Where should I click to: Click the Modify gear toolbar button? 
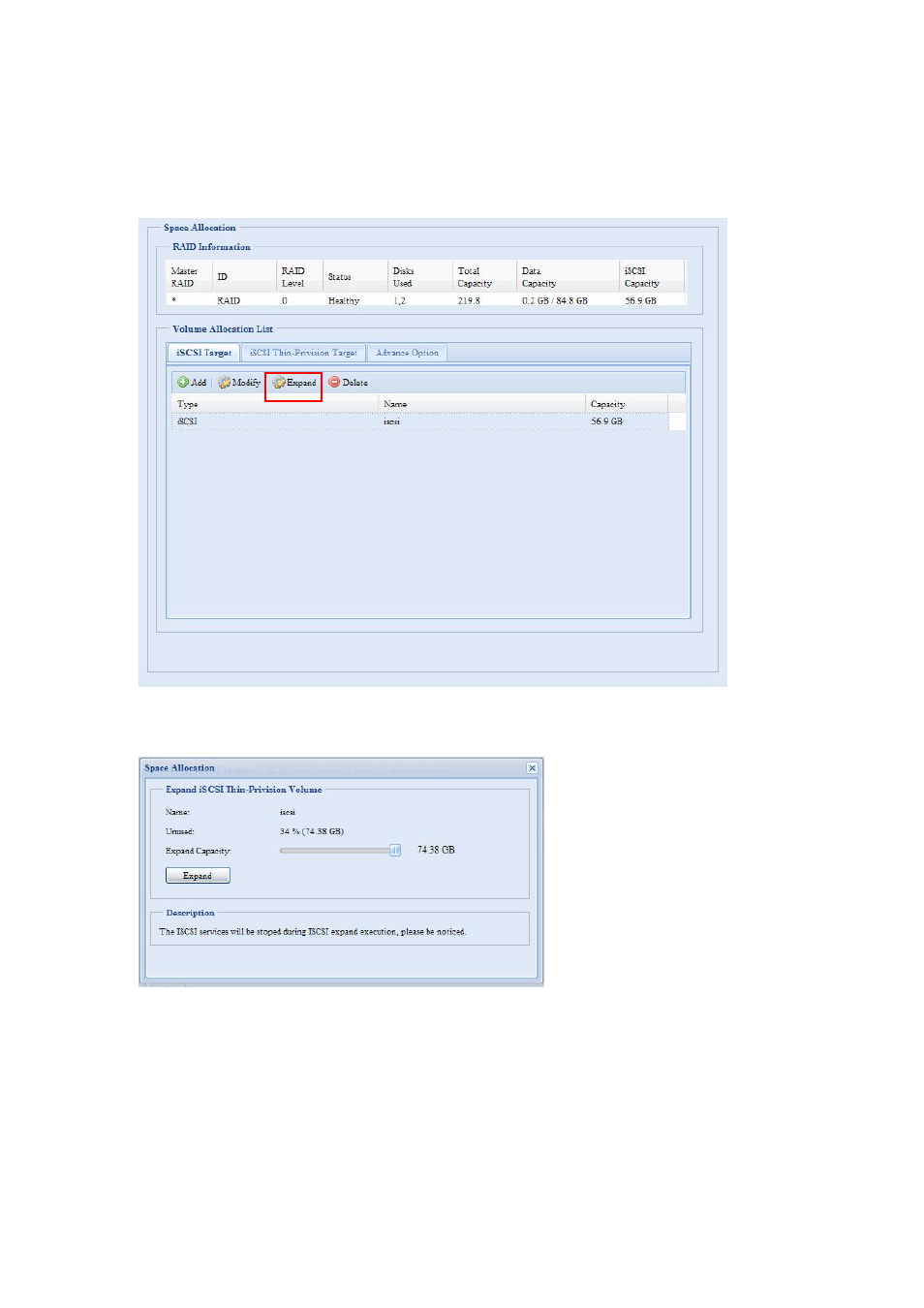point(239,383)
